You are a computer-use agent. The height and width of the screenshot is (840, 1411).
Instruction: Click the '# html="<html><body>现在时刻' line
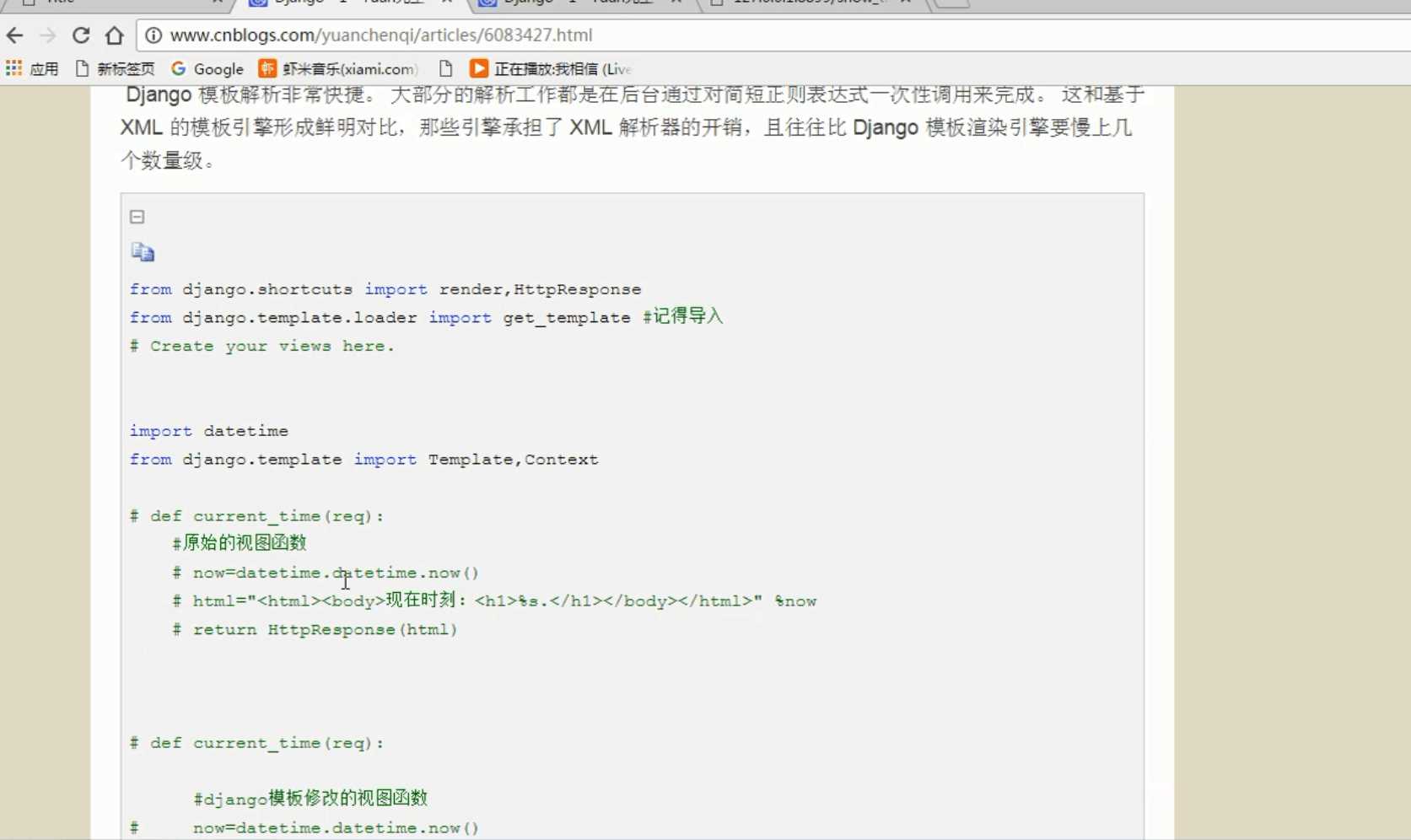point(494,600)
